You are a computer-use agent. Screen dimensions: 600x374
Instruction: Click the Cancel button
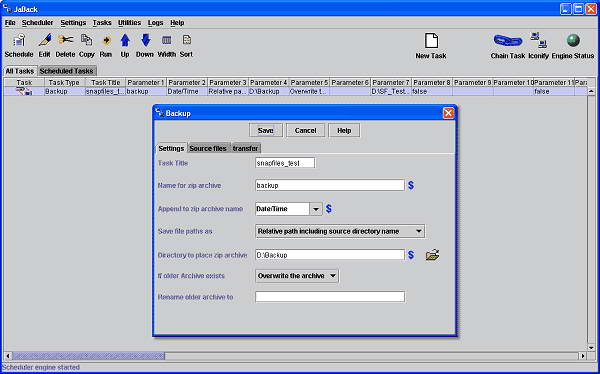click(x=305, y=131)
